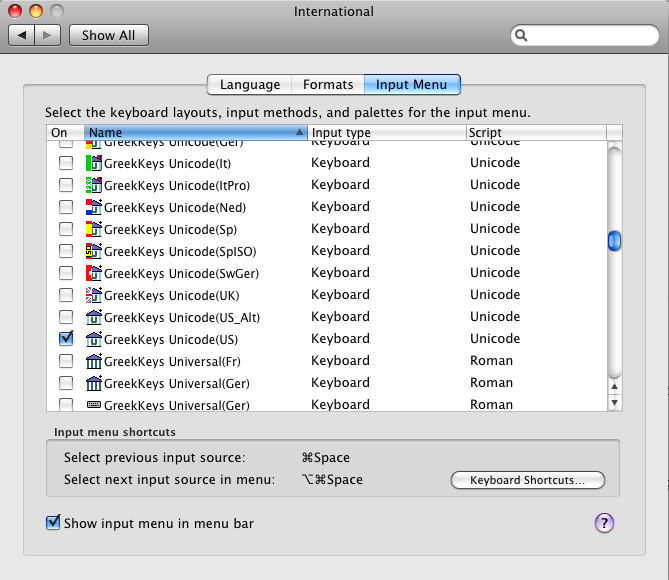The image size is (669, 580).
Task: Open Keyboard Shortcuts settings
Action: (527, 480)
